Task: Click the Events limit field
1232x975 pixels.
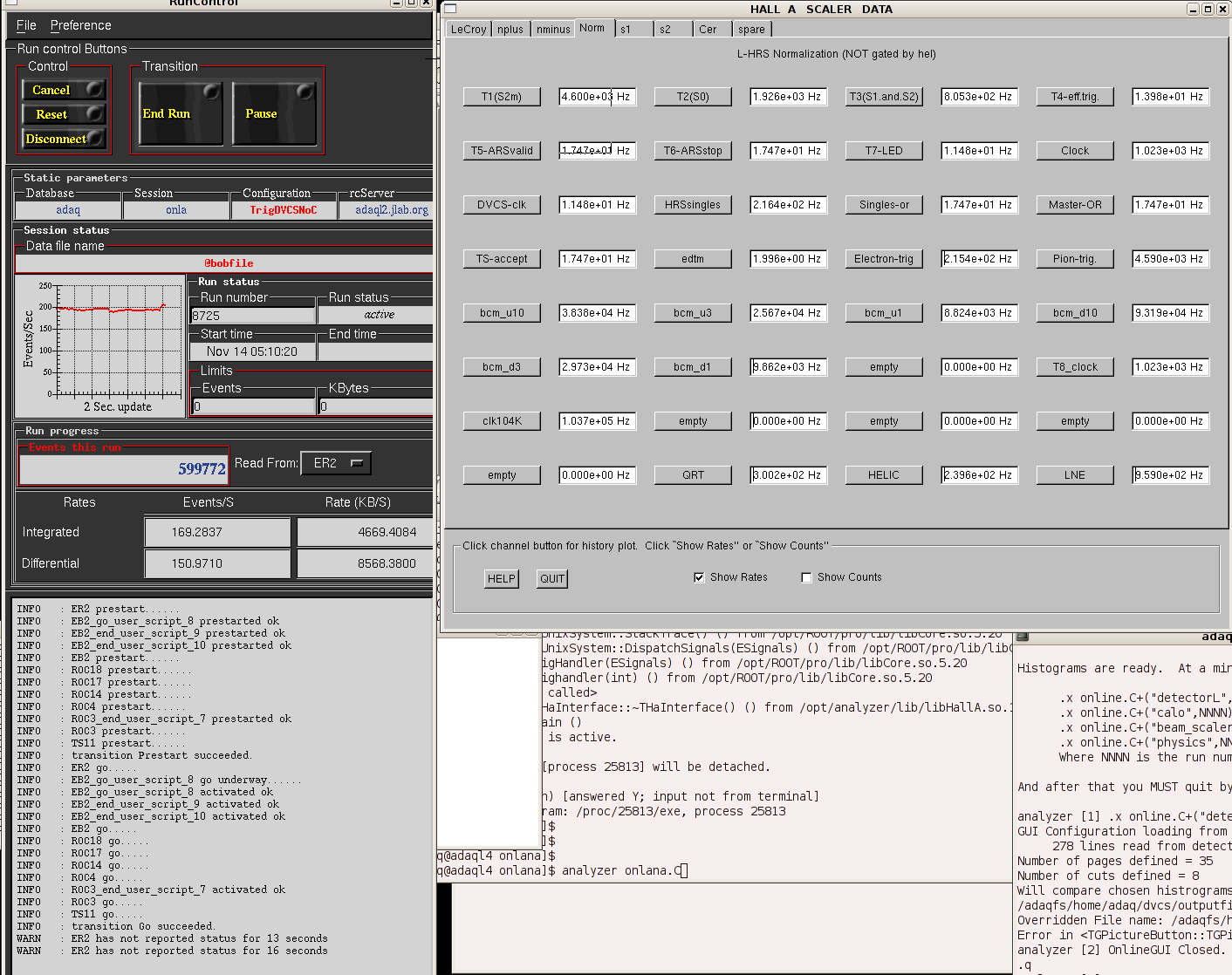Action: coord(253,406)
